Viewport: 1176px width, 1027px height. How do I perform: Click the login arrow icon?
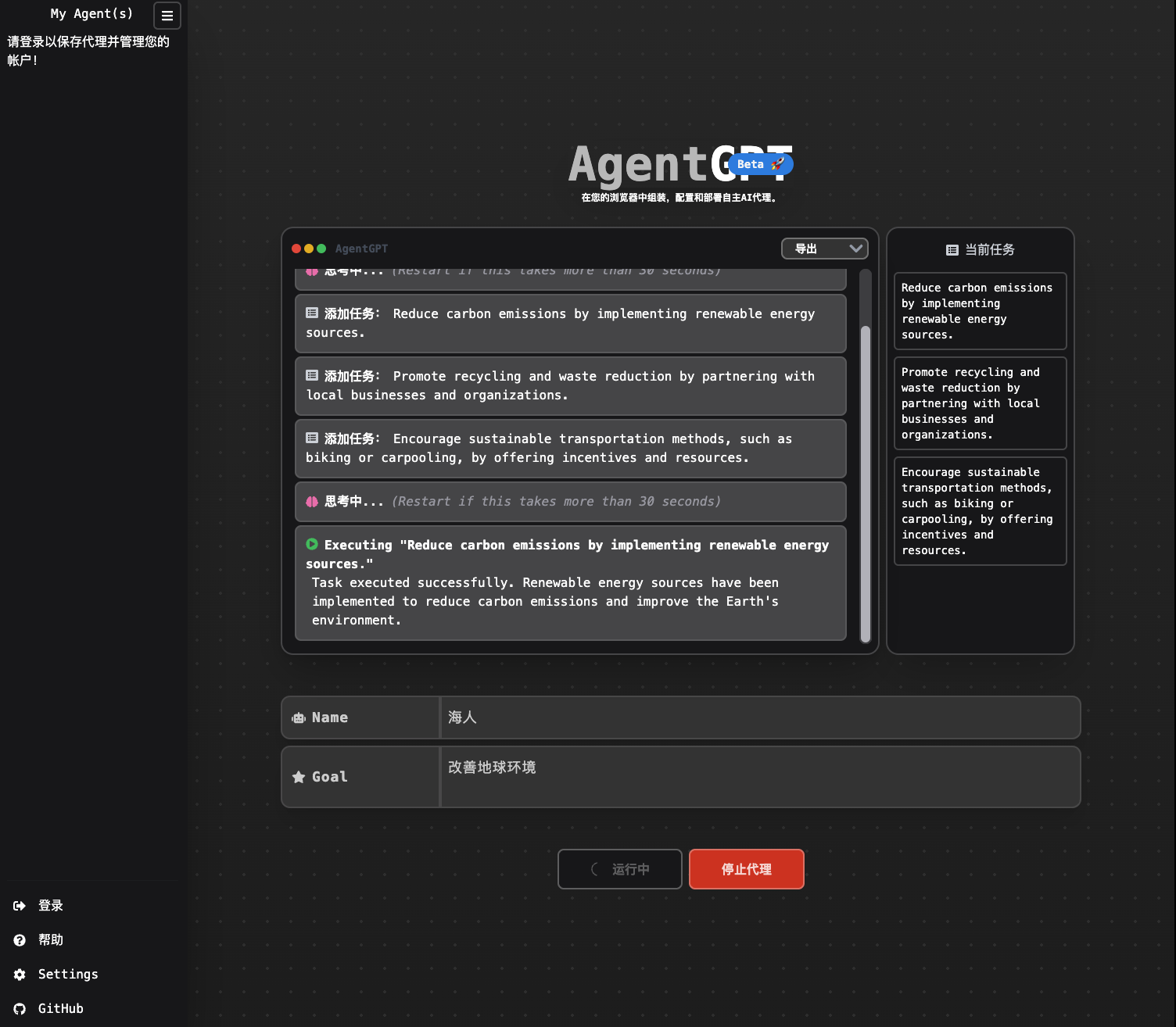[x=20, y=906]
